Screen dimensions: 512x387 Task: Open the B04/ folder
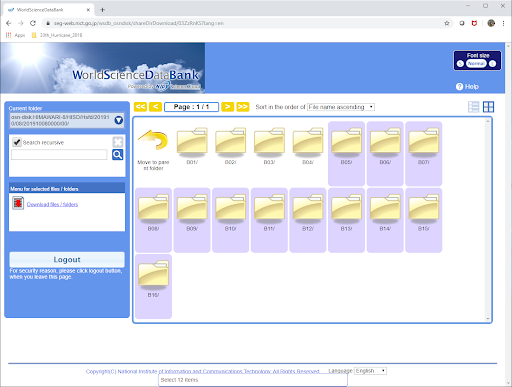point(308,142)
